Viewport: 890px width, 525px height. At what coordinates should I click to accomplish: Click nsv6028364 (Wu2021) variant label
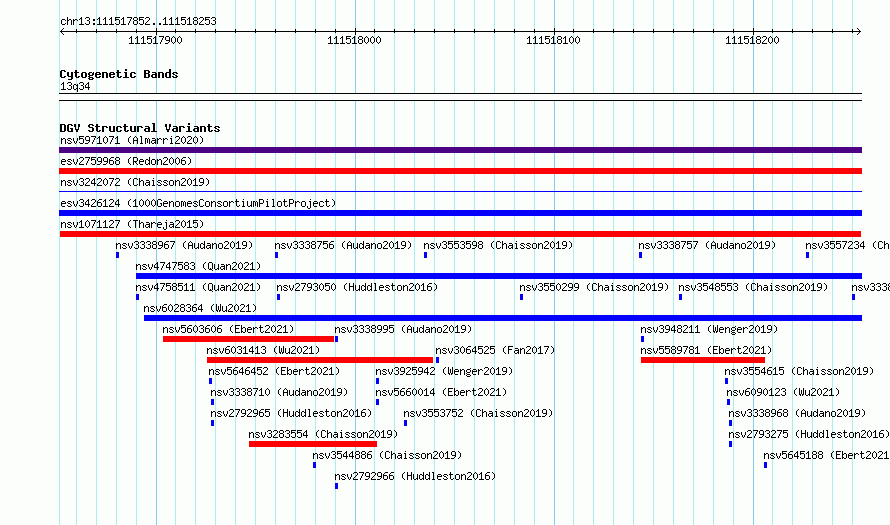coord(200,308)
